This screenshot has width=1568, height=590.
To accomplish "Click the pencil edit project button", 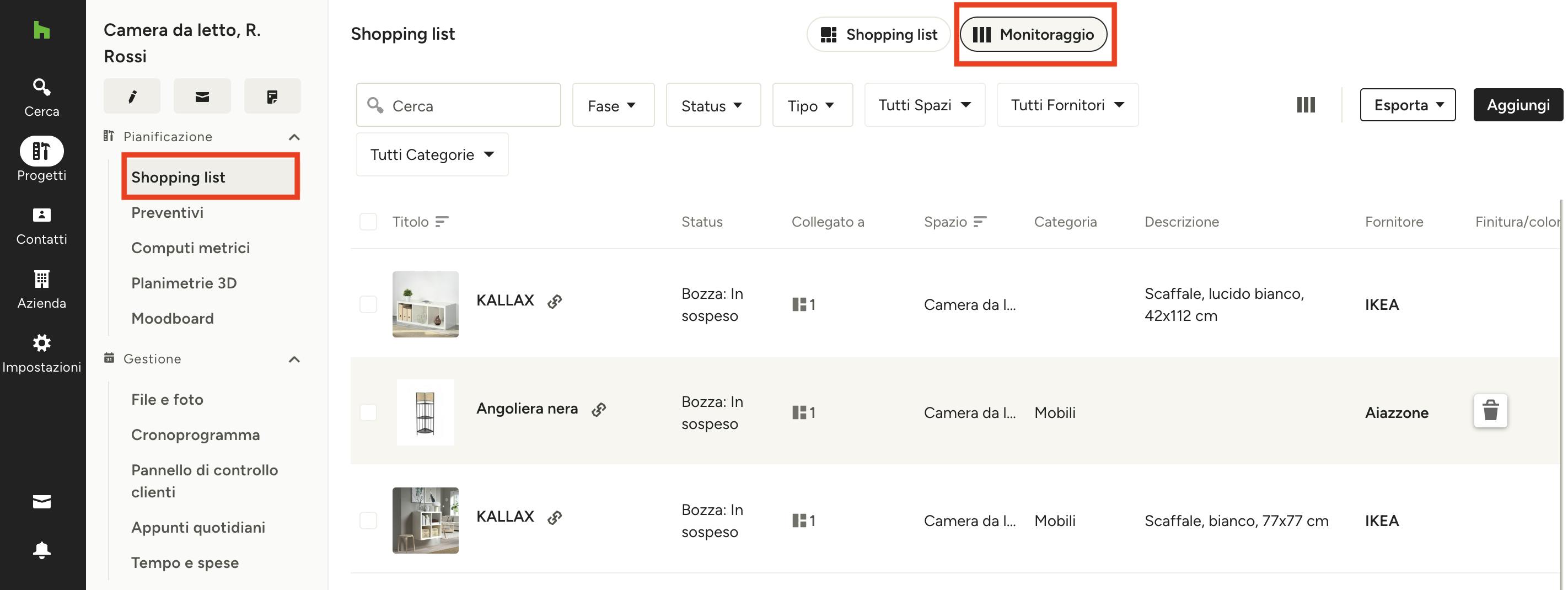I will click(x=132, y=96).
